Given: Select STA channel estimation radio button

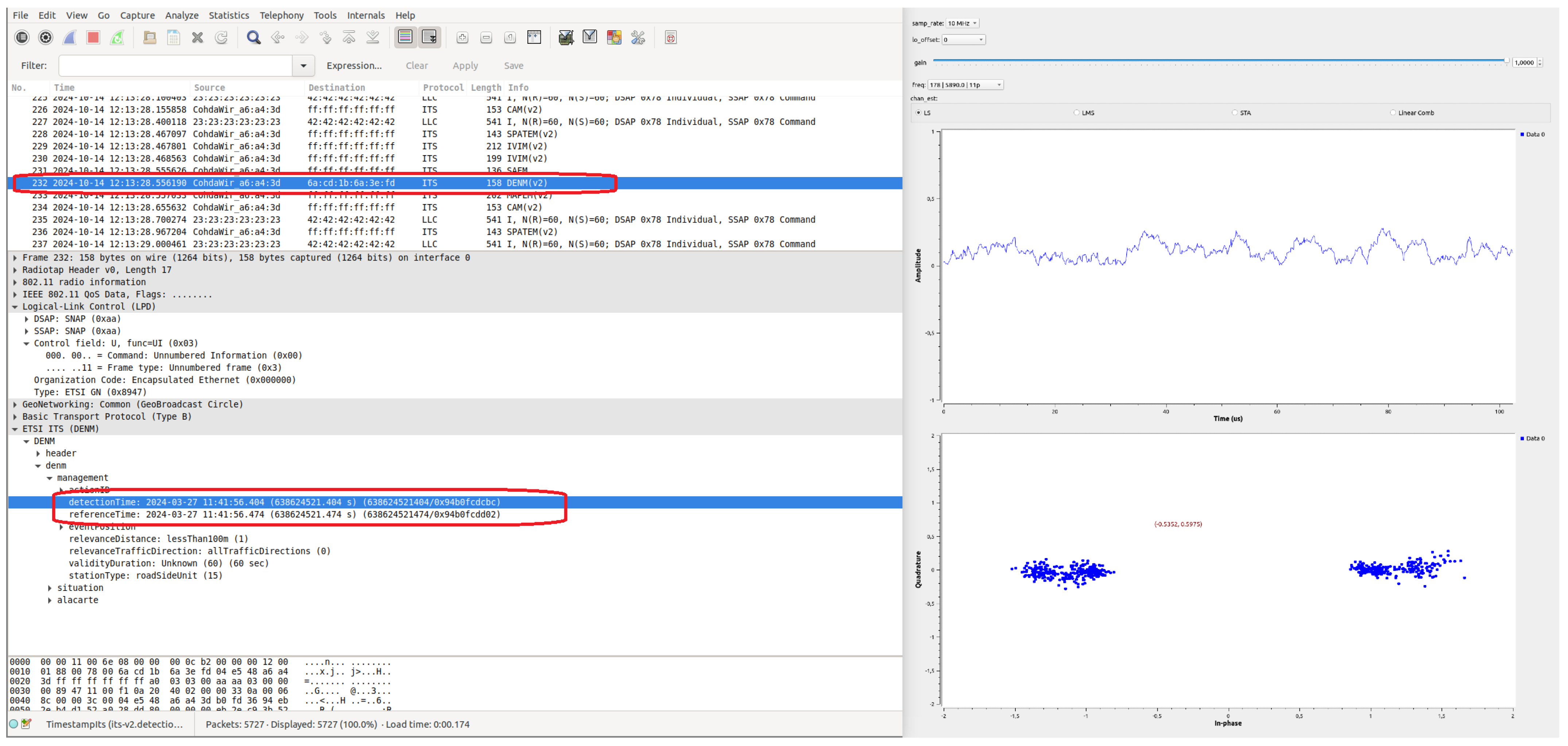Looking at the screenshot, I should click(x=1234, y=113).
